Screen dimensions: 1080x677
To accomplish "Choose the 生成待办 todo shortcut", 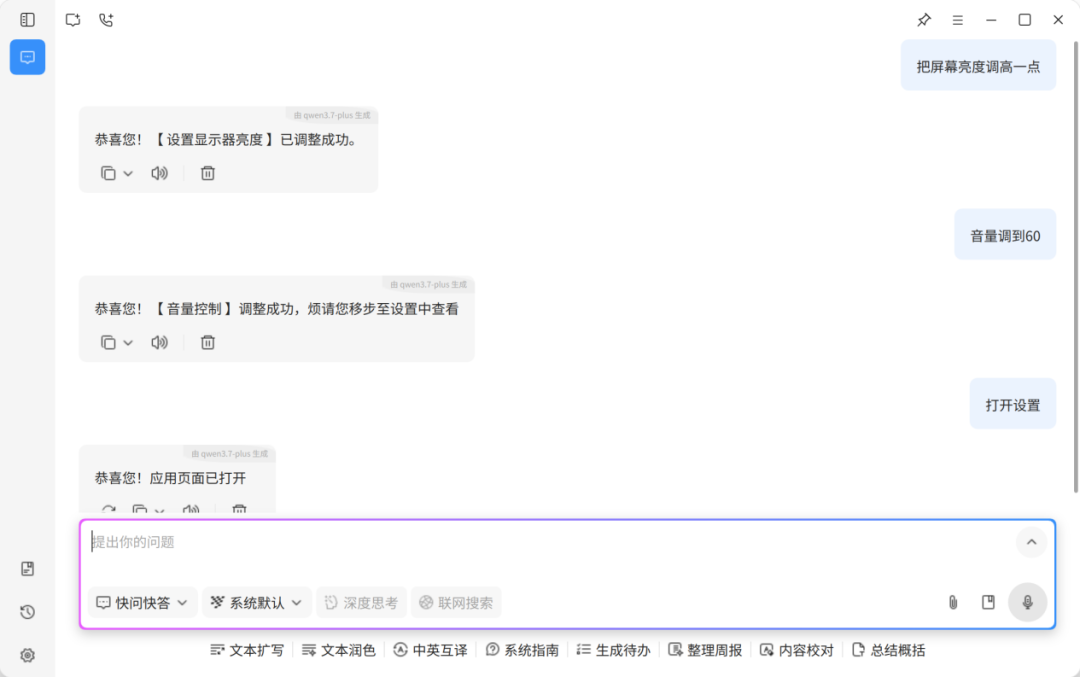I will (x=614, y=650).
